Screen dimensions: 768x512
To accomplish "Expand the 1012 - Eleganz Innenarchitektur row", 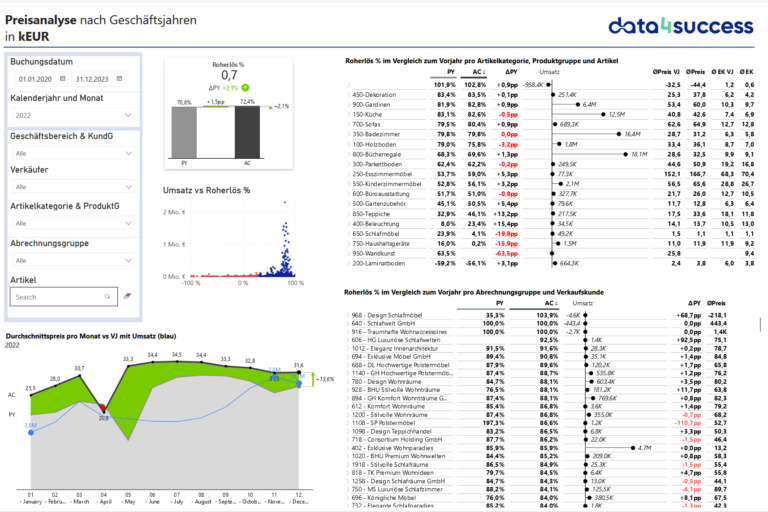I will coord(348,348).
